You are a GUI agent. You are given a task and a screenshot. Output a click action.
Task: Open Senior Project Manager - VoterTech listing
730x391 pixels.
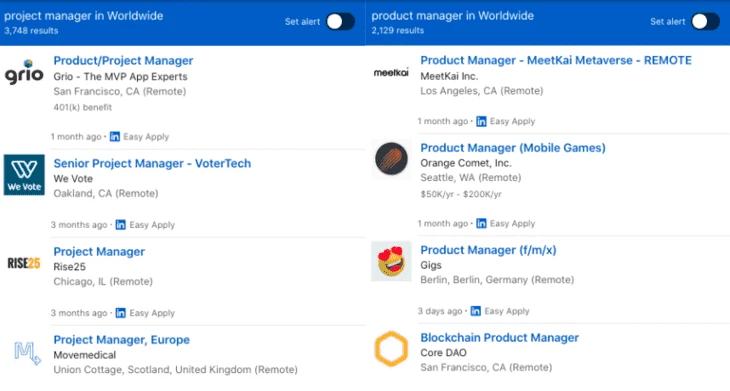152,163
